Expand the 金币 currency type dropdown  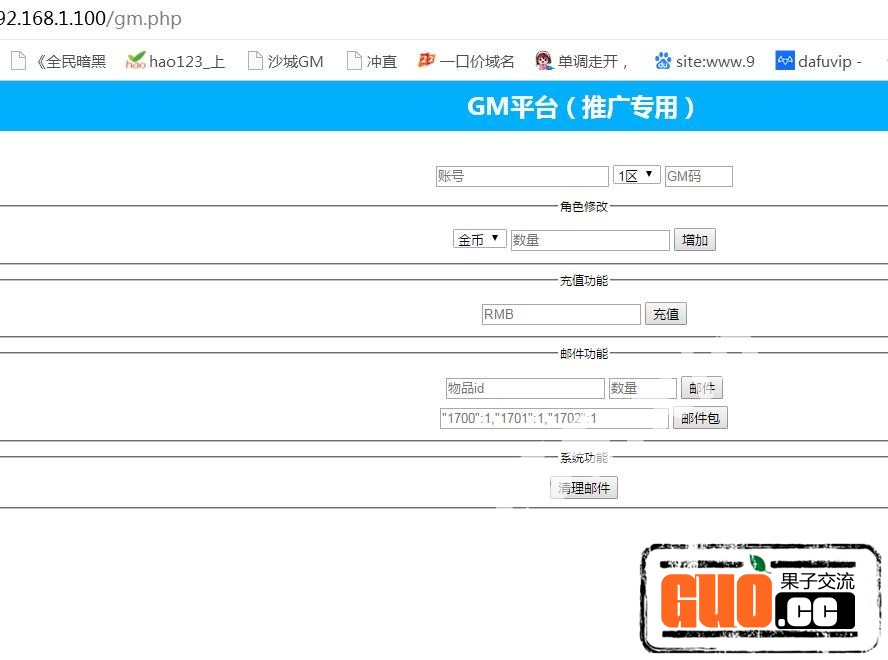click(x=479, y=240)
